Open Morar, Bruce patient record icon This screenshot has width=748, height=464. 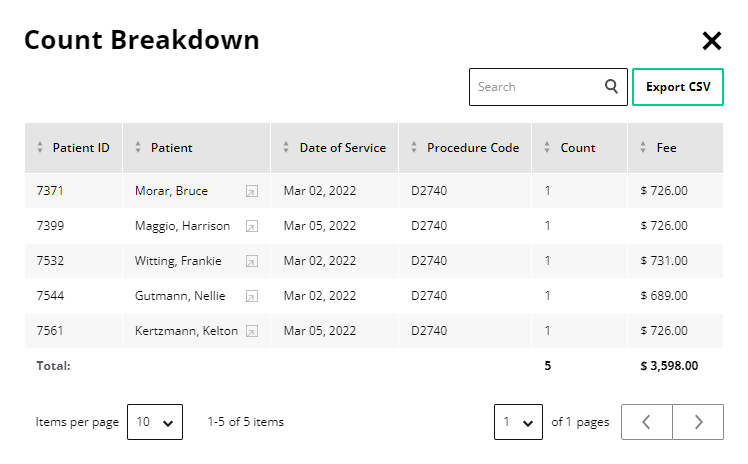pyautogui.click(x=252, y=191)
